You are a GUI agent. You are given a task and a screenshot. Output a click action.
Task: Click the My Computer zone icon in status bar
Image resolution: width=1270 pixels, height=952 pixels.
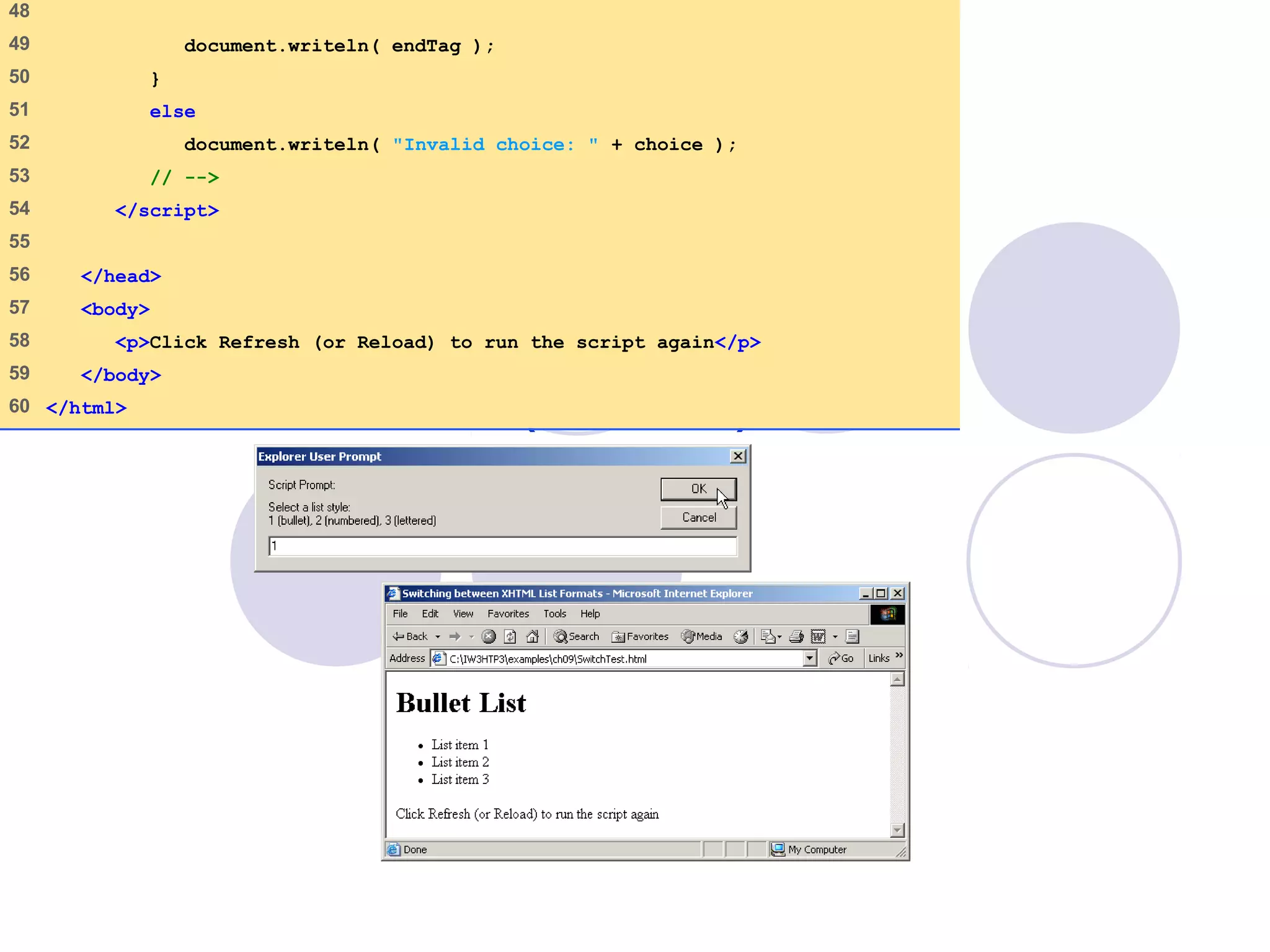point(778,850)
